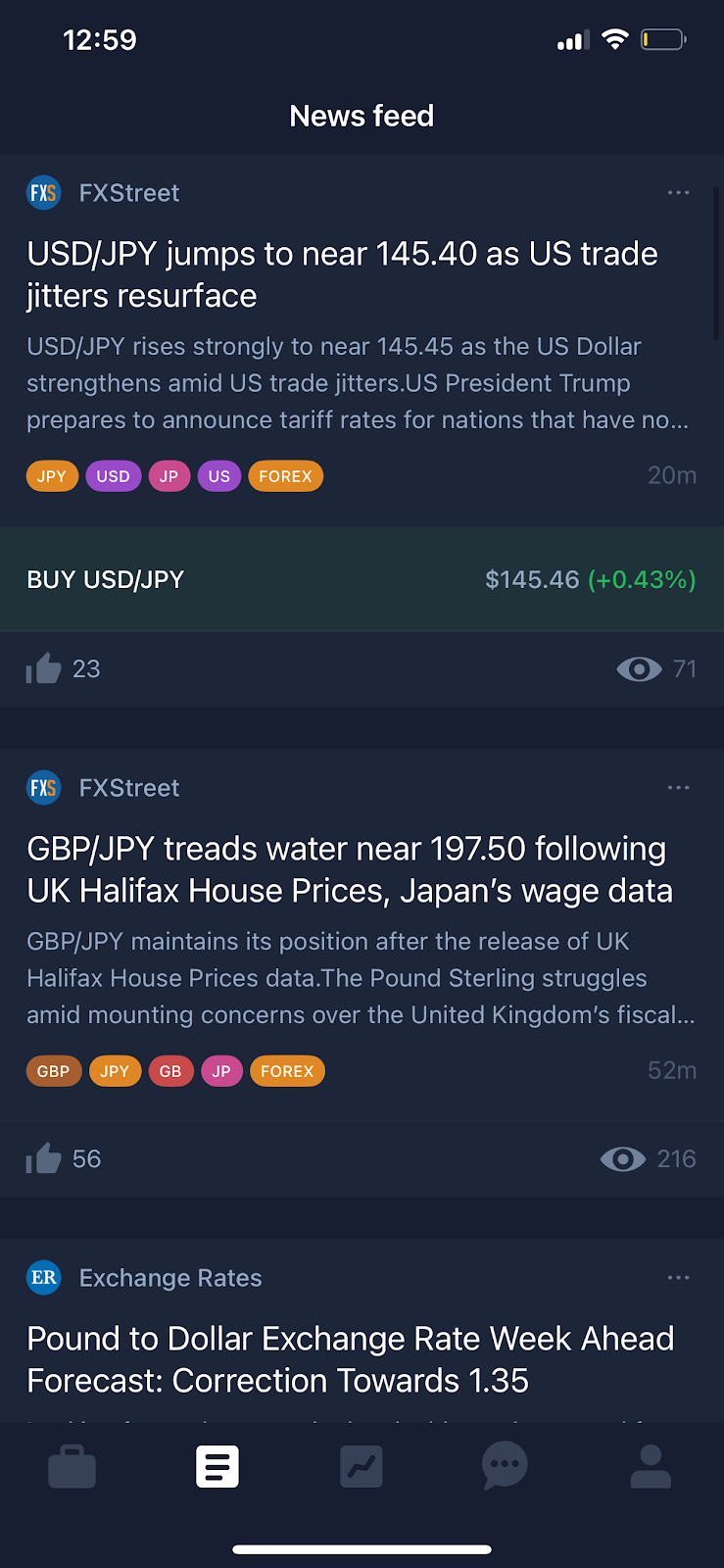Open the profile person tab
This screenshot has width=724, height=1568.
(650, 1467)
